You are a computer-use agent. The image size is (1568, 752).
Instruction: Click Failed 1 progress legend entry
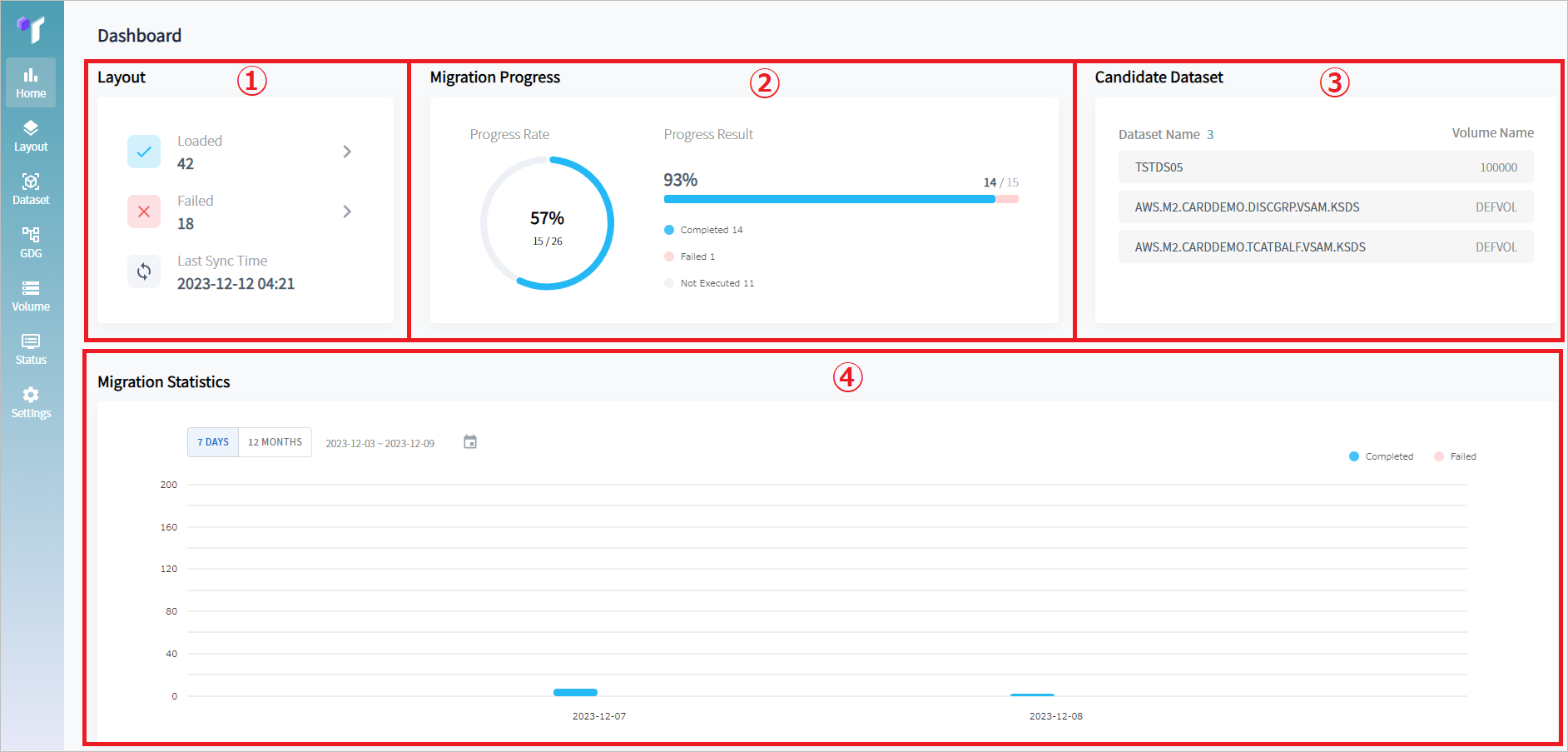click(690, 256)
